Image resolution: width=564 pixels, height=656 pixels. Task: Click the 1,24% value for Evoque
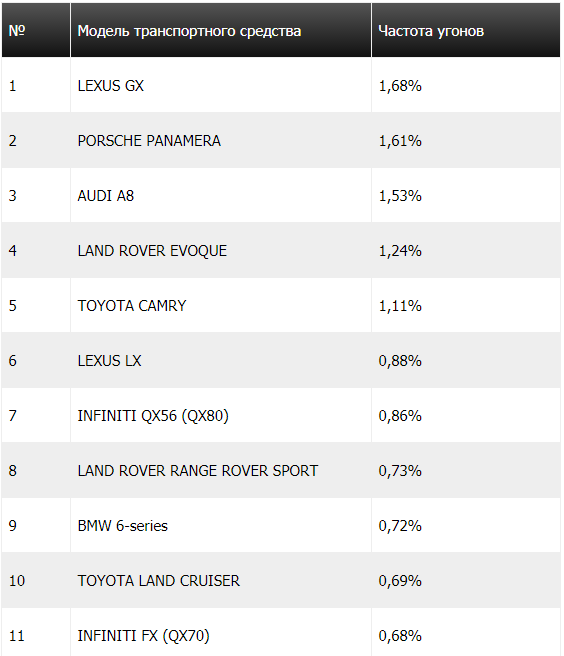(x=400, y=251)
